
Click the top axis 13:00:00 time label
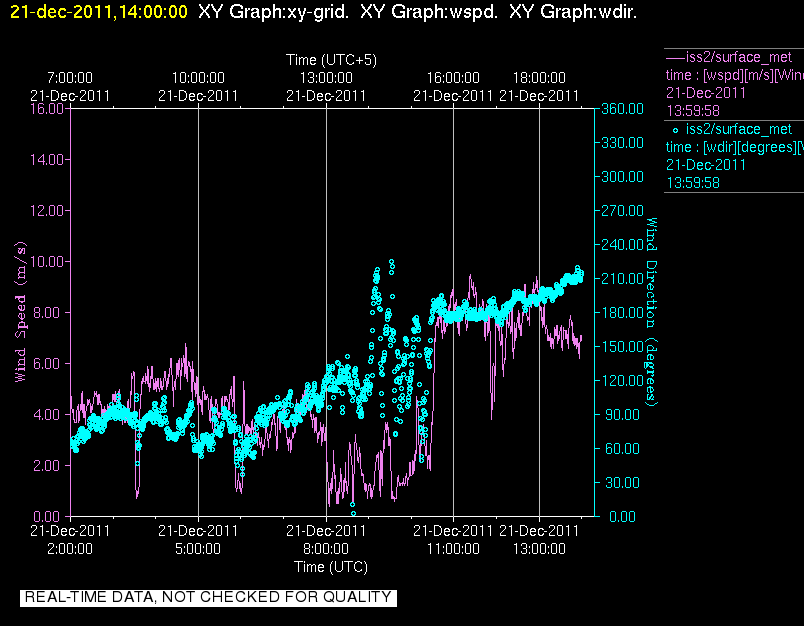326,78
